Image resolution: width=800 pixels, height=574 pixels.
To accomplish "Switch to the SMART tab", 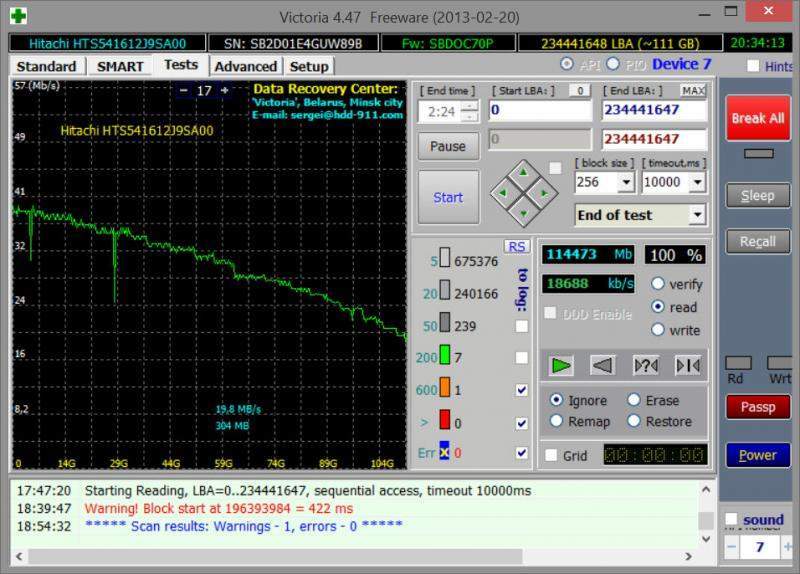I will tap(120, 66).
